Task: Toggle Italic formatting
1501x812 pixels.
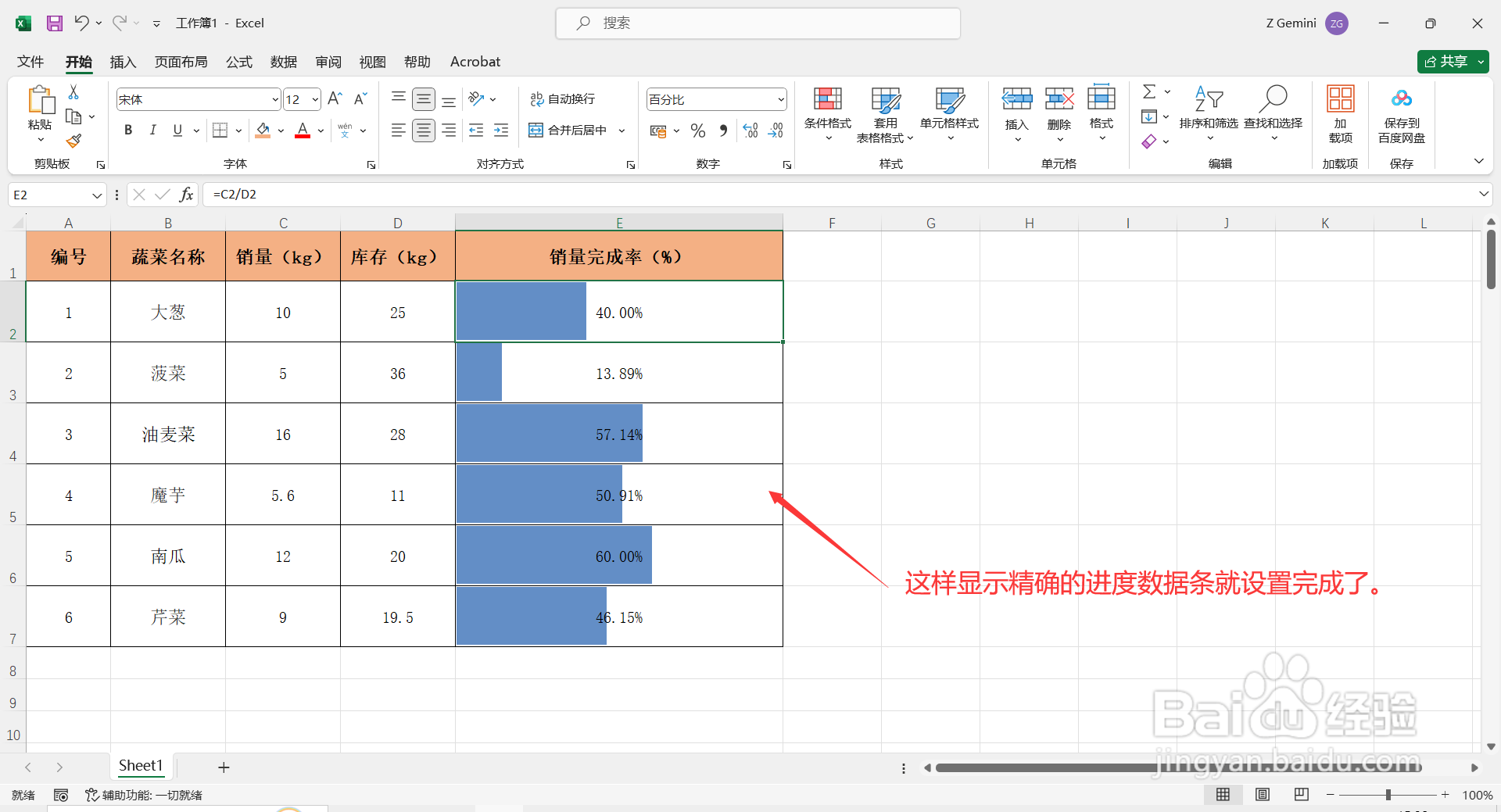Action: click(153, 131)
